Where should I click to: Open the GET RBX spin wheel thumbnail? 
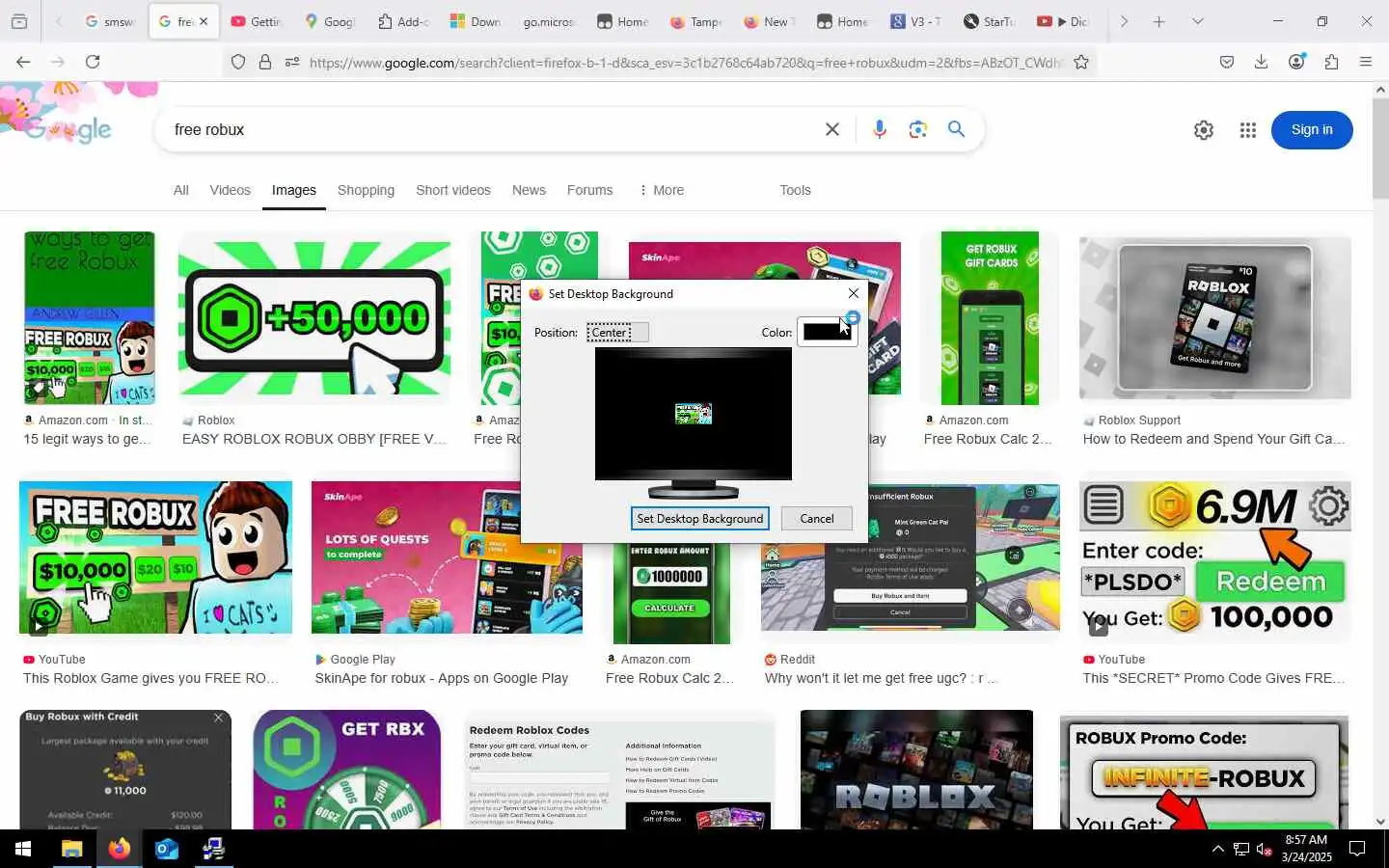click(347, 770)
